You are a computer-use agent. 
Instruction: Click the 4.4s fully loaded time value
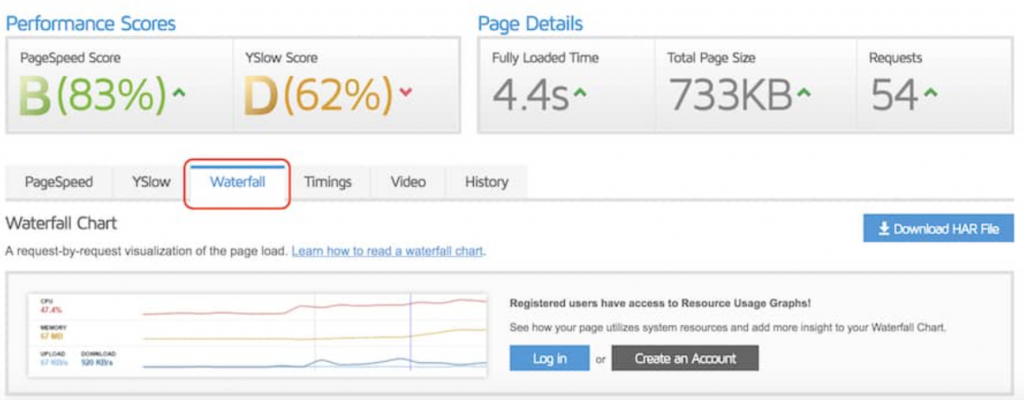530,95
